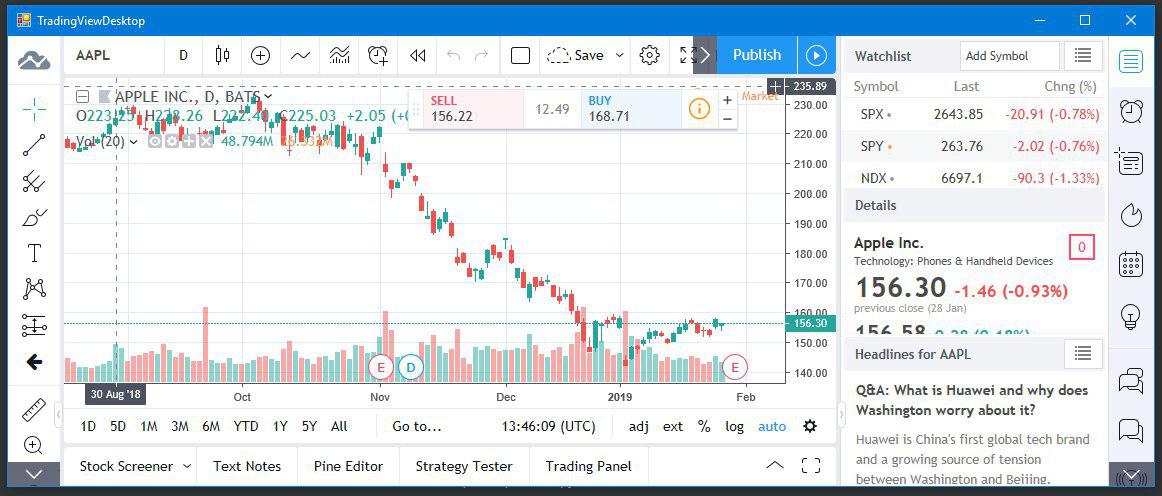
Task: Open the watchlist list menu button
Action: [1083, 56]
